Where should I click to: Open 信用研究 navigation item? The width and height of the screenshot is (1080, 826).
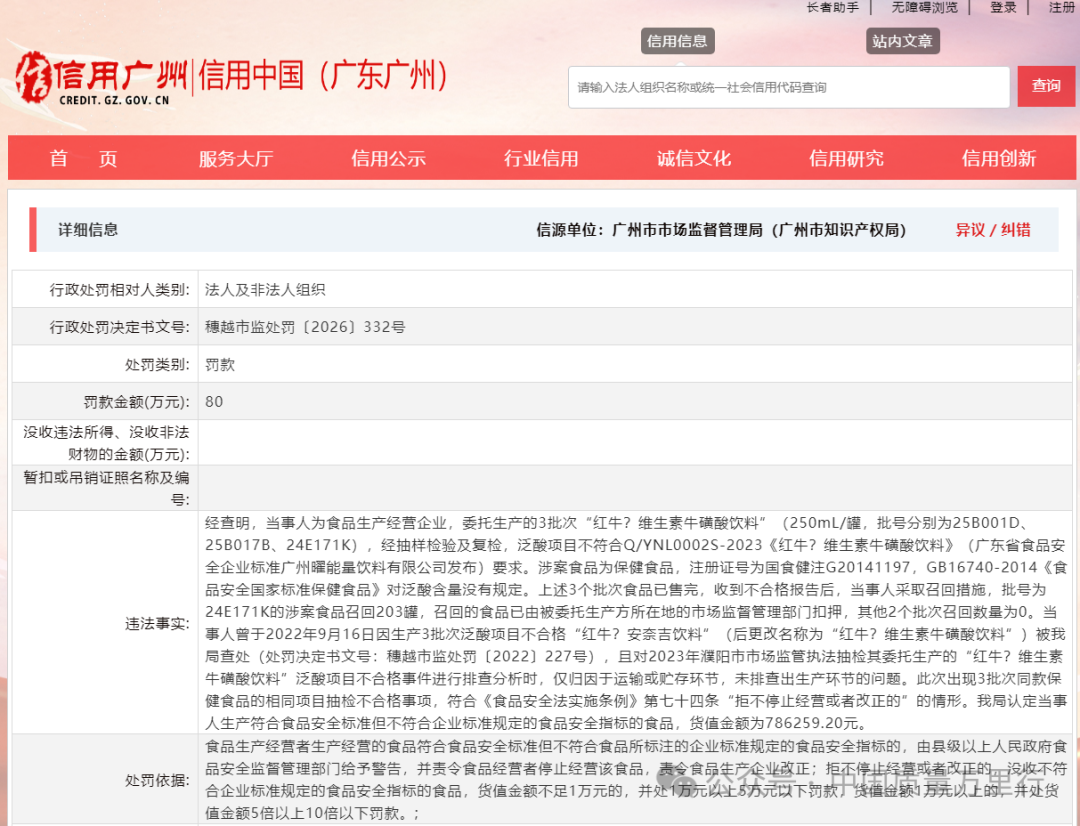[x=847, y=158]
